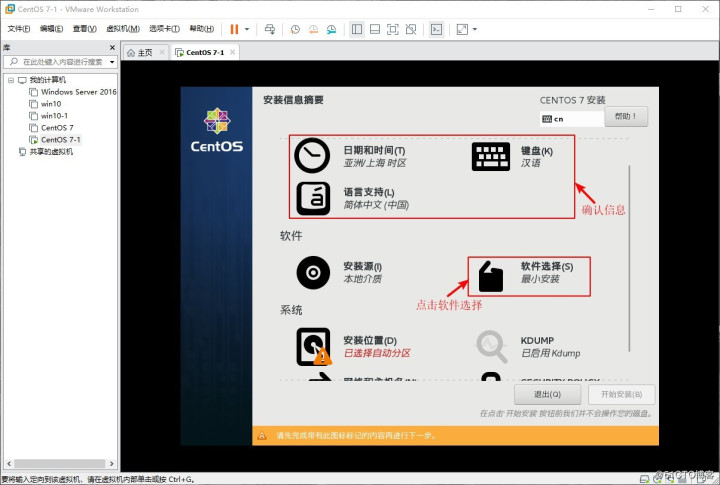Close the CentOS 7-1 tab

point(233,52)
